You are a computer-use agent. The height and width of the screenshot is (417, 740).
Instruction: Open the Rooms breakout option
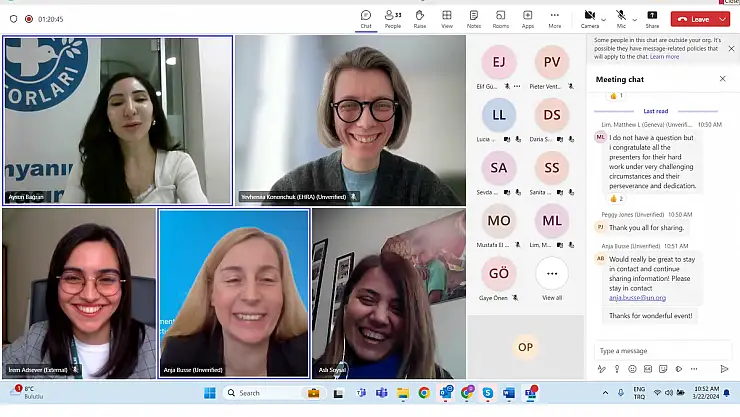500,18
